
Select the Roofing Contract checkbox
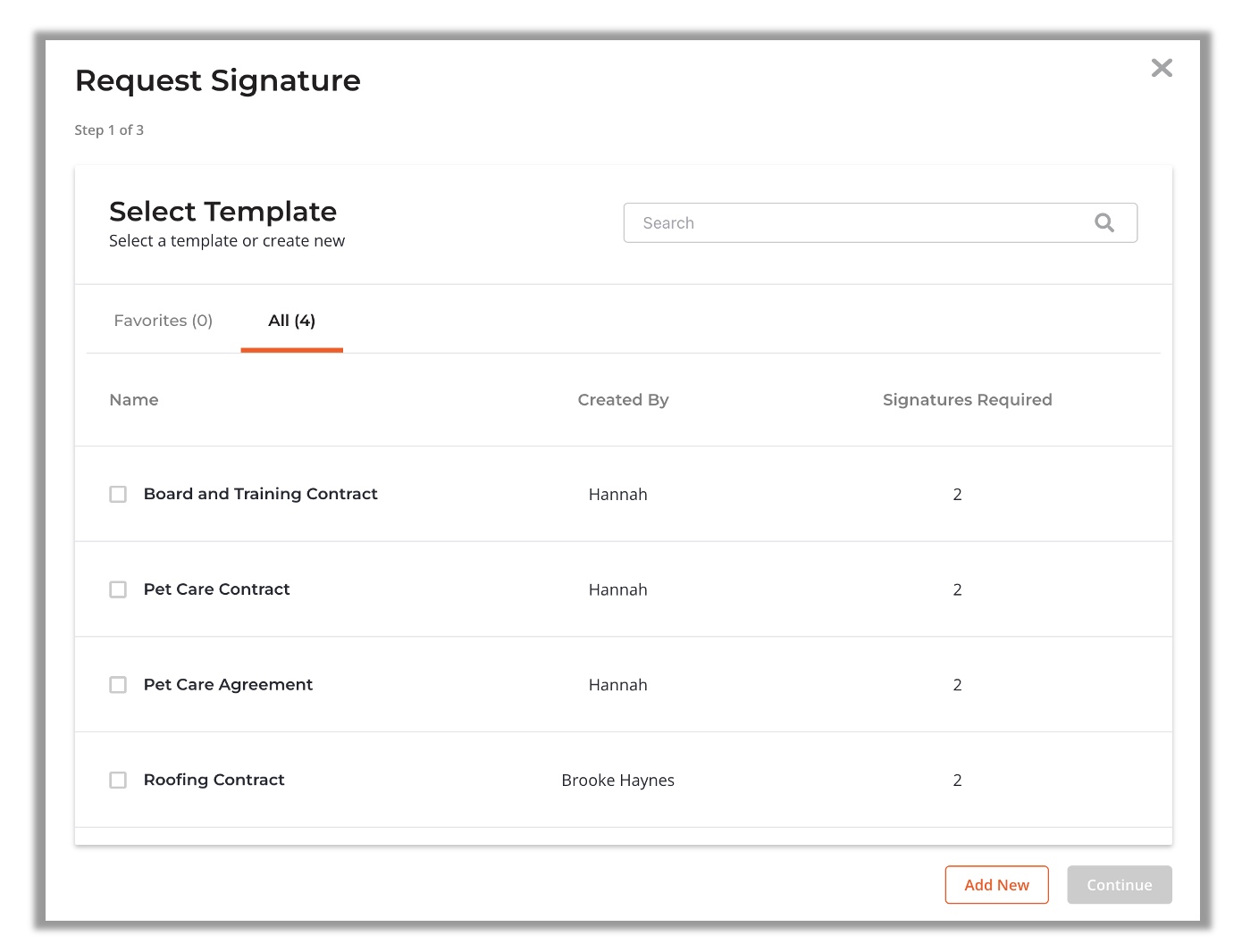click(x=118, y=780)
